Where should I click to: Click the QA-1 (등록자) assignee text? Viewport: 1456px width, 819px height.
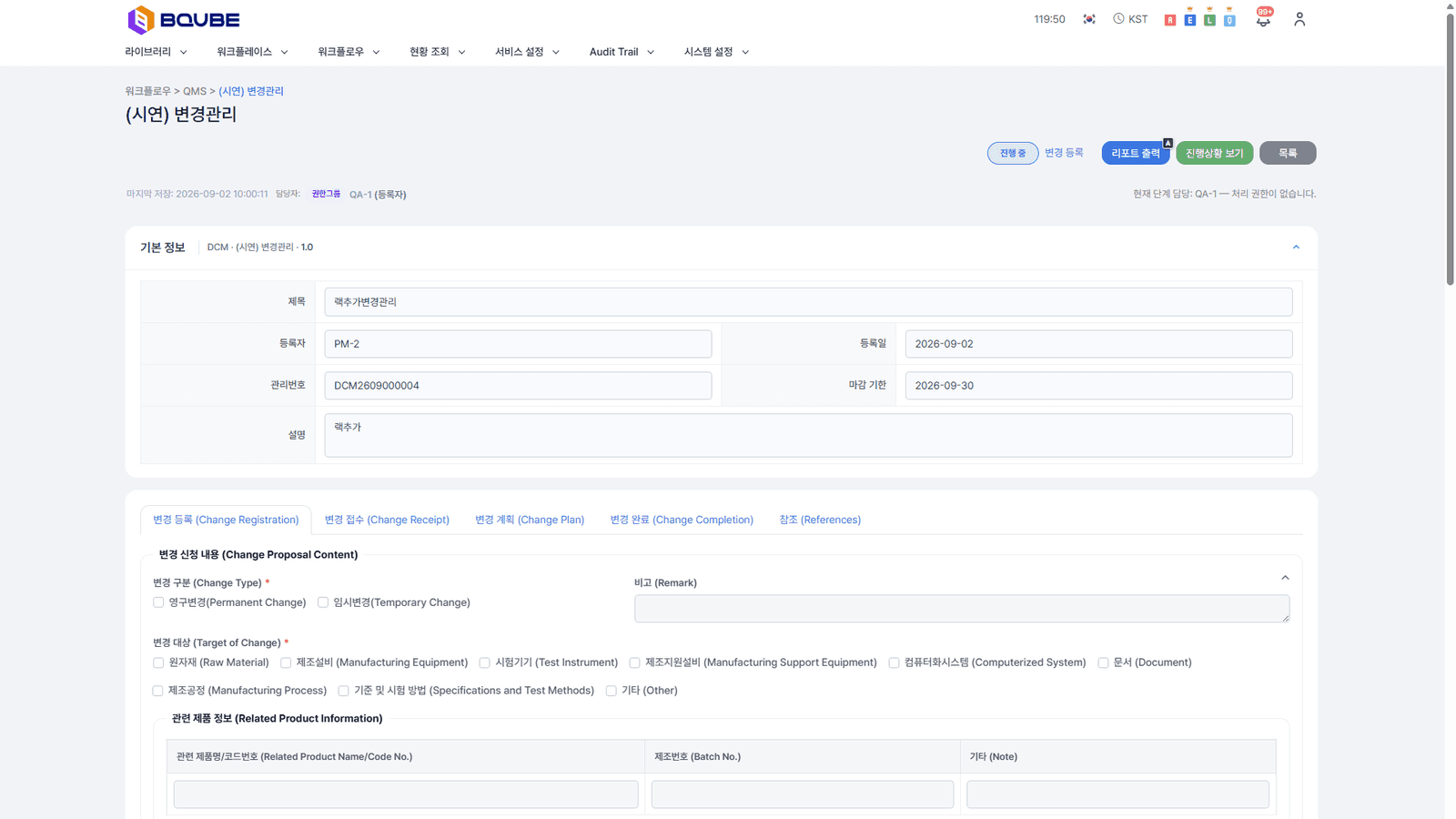[378, 195]
